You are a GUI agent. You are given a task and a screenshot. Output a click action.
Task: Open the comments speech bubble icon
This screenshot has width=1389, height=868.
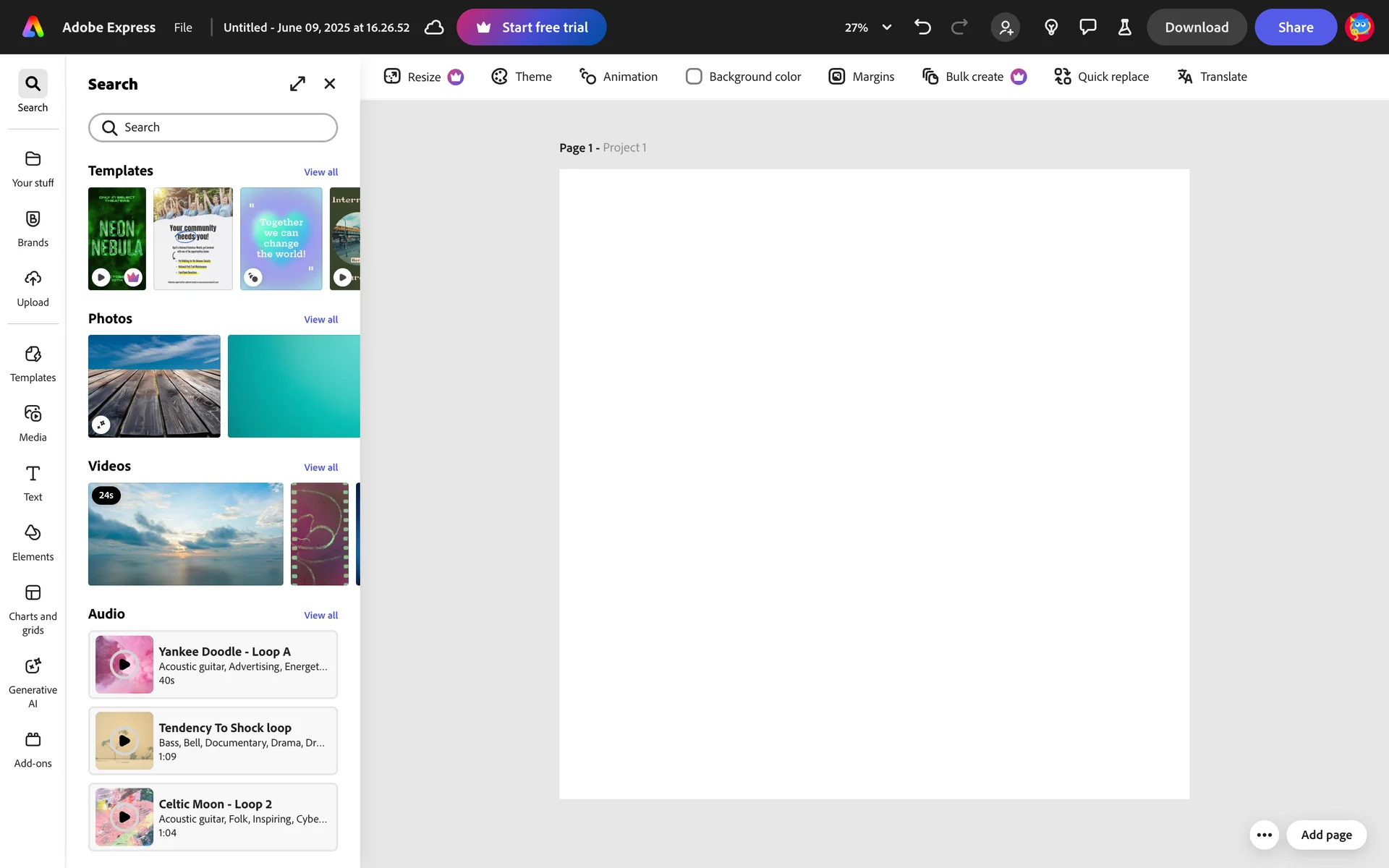(x=1087, y=27)
